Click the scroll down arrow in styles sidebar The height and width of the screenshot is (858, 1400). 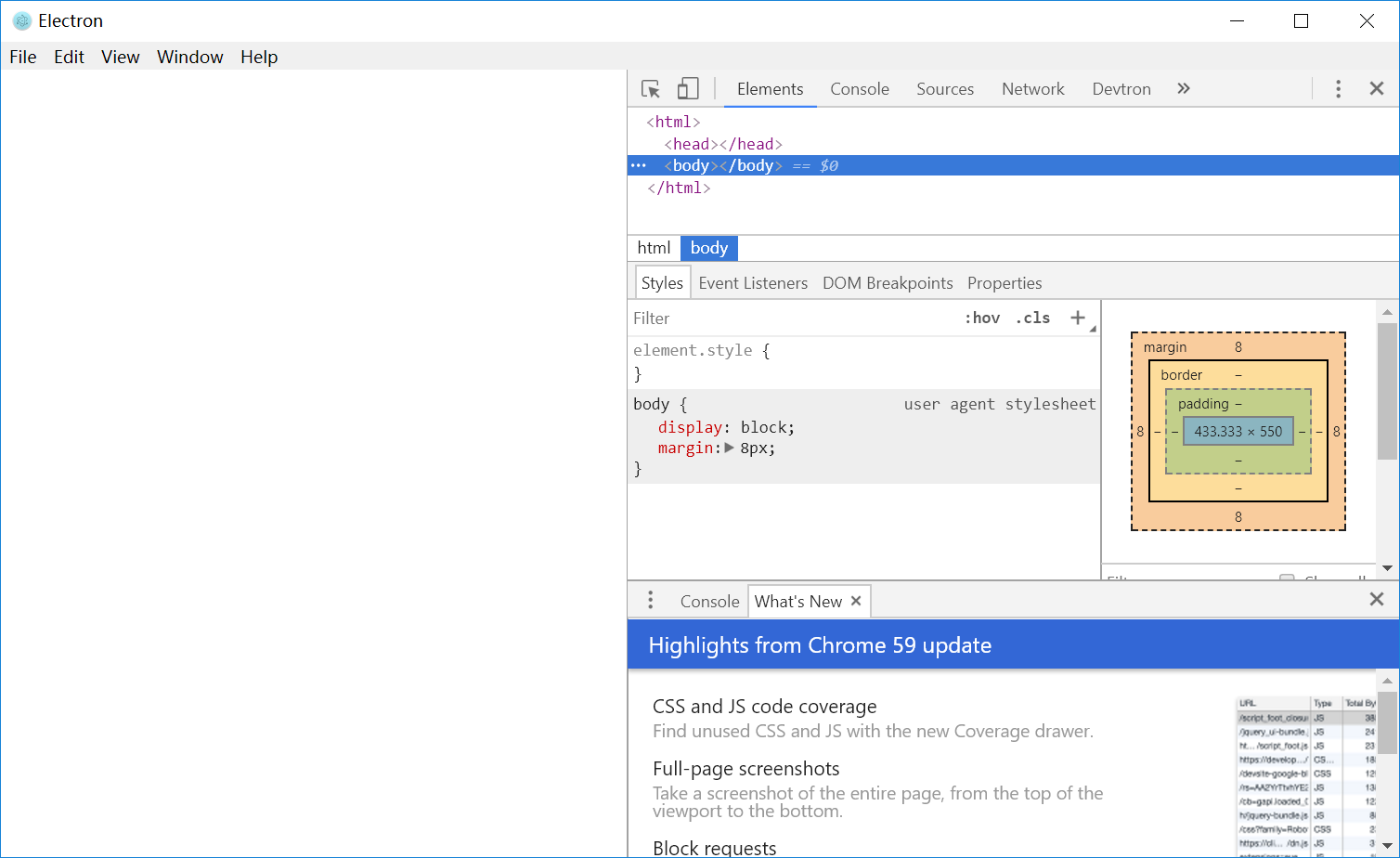1387,567
